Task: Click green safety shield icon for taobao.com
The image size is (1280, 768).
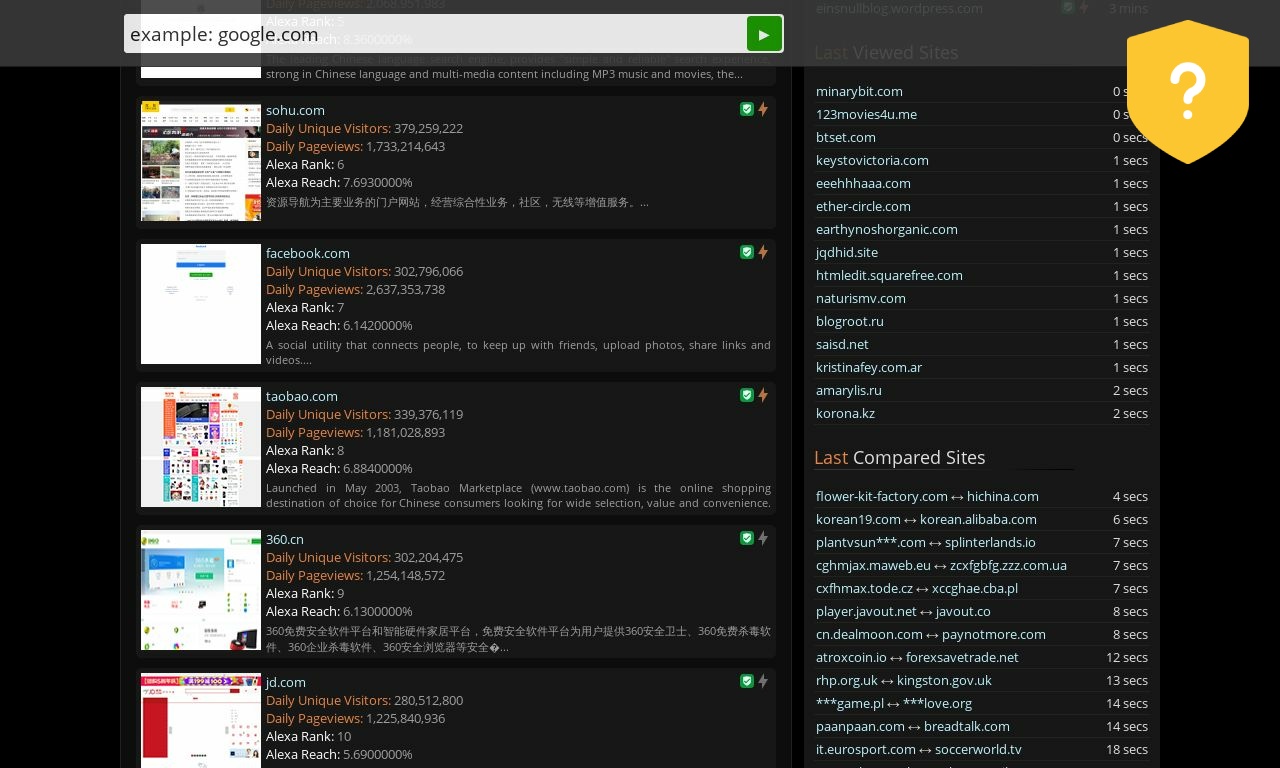Action: (x=747, y=395)
